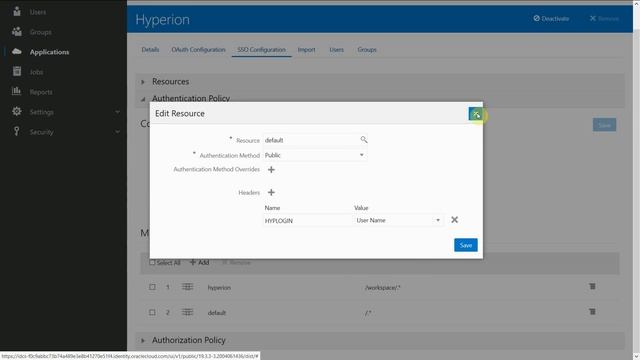This screenshot has width=640, height=360.
Task: Expand the Authorization Policy section
Action: point(143,340)
